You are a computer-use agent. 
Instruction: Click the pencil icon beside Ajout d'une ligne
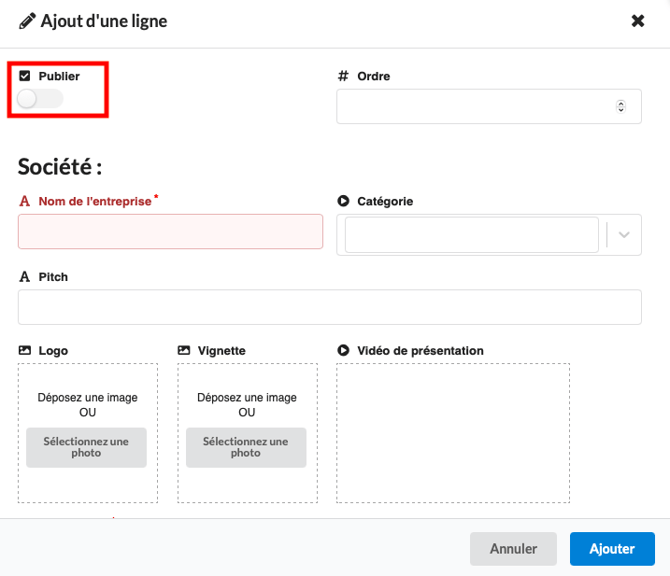(27, 21)
